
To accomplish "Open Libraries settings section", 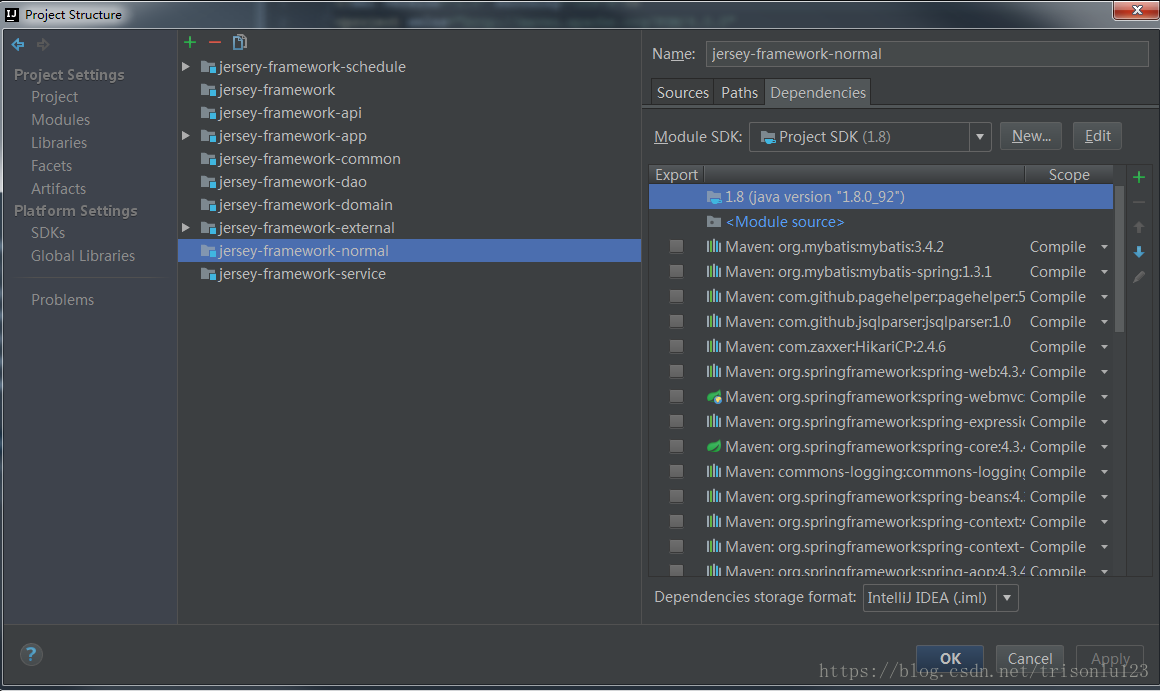I will [x=58, y=143].
